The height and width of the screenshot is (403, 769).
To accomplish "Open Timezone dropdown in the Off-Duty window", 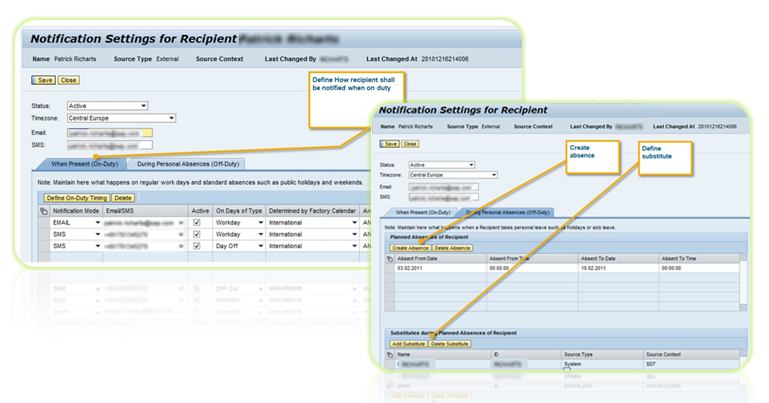I will pyautogui.click(x=494, y=175).
